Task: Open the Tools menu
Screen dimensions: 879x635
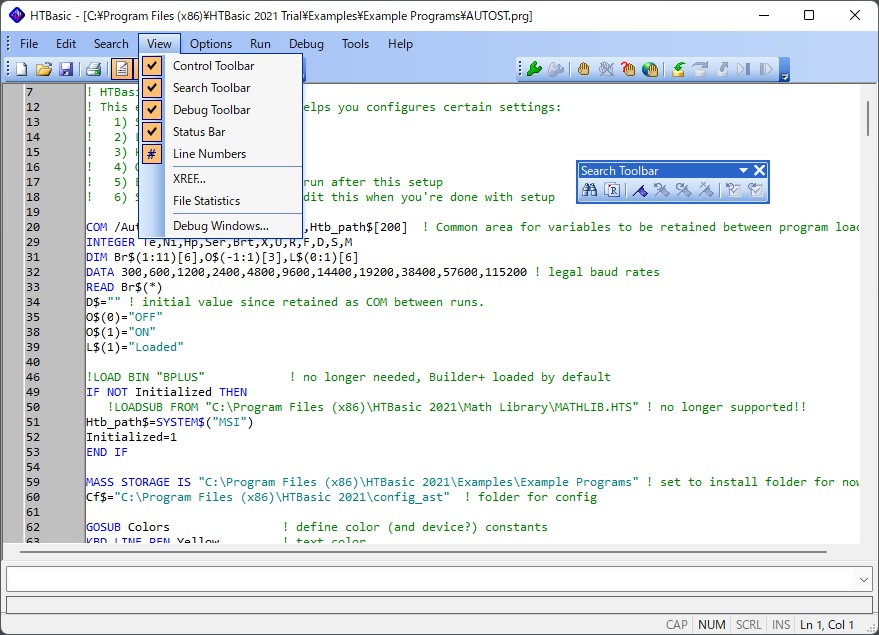Action: tap(355, 44)
